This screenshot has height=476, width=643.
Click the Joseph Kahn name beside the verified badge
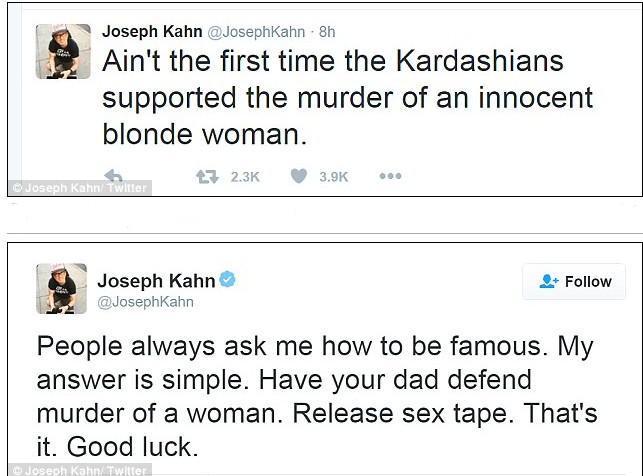point(153,279)
